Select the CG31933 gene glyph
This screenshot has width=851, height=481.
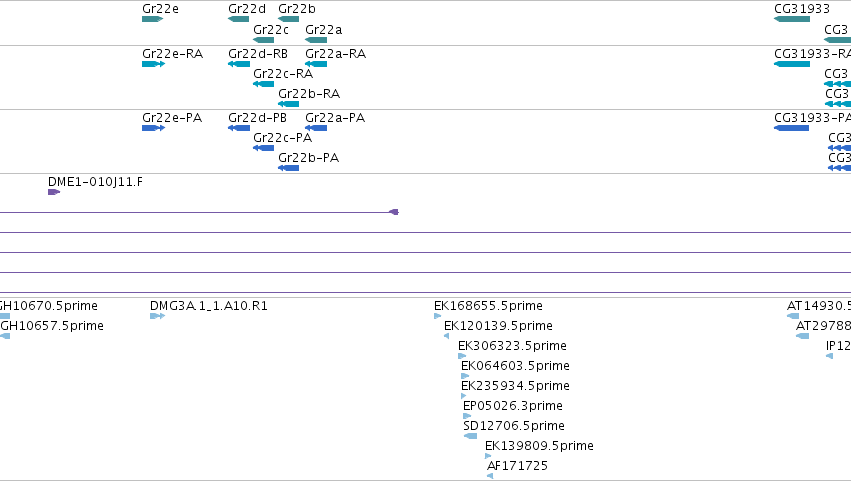pos(792,19)
